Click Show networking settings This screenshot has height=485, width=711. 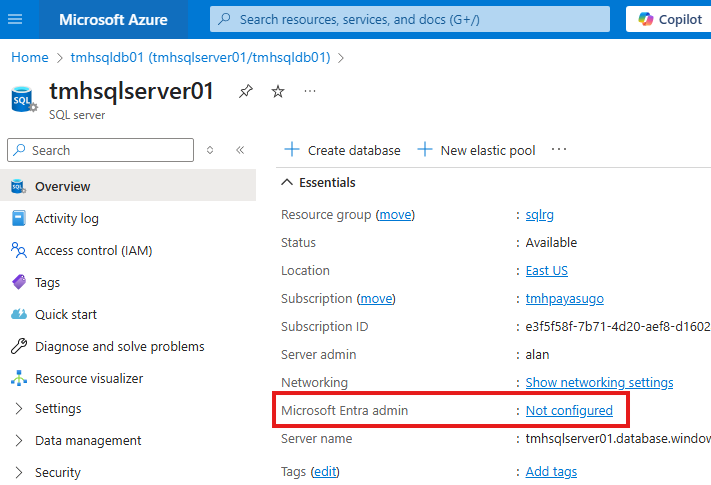pyautogui.click(x=599, y=383)
